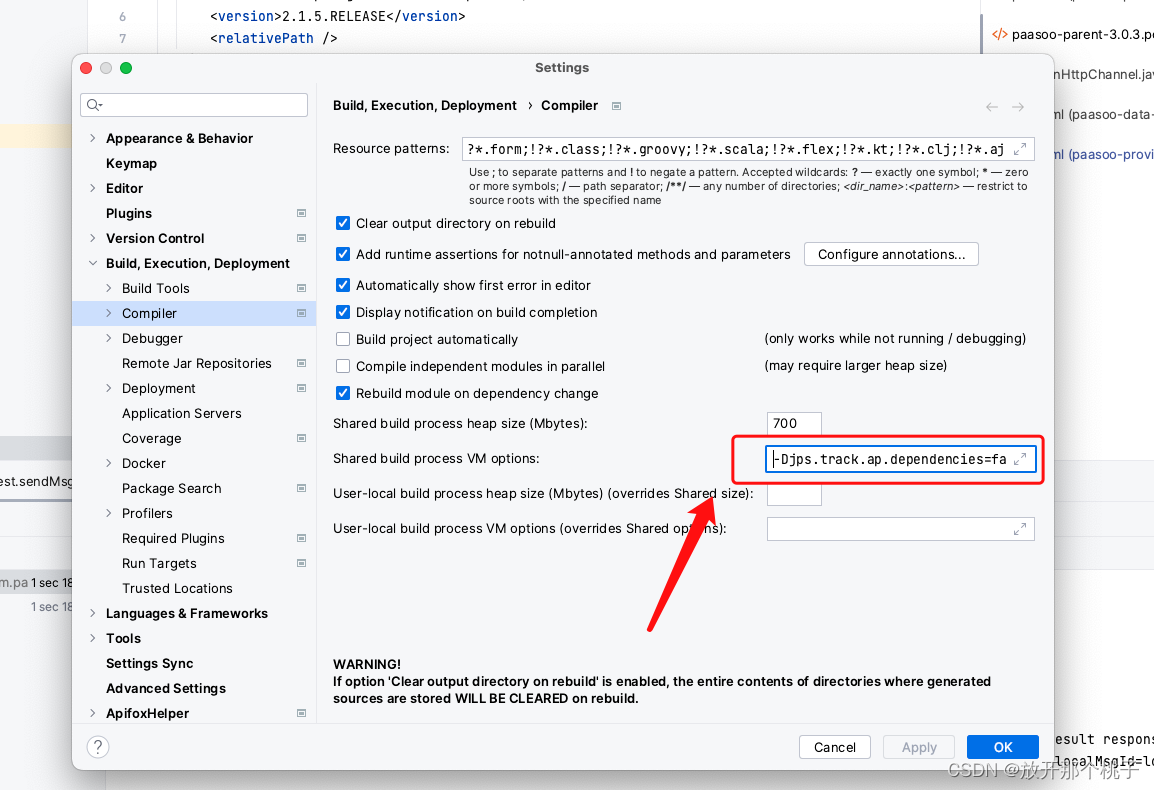Select paasoo-parent-3.0.3 editor tab behind dialog
This screenshot has height=790, width=1154.
click(1072, 35)
